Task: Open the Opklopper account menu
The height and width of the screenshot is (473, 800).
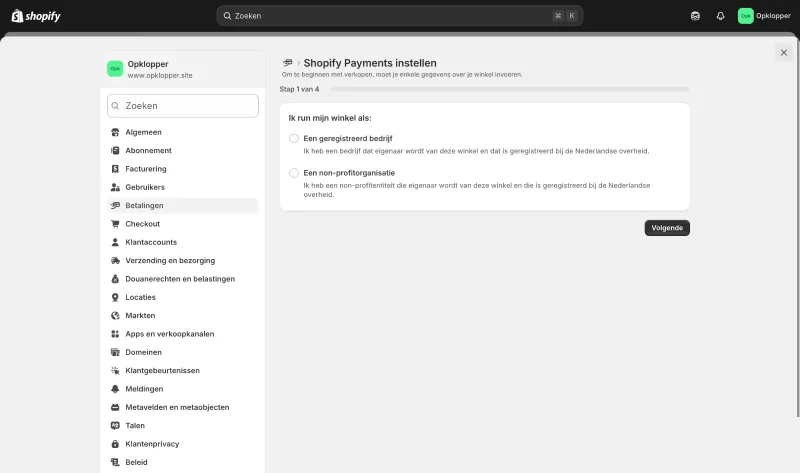Action: tap(764, 16)
